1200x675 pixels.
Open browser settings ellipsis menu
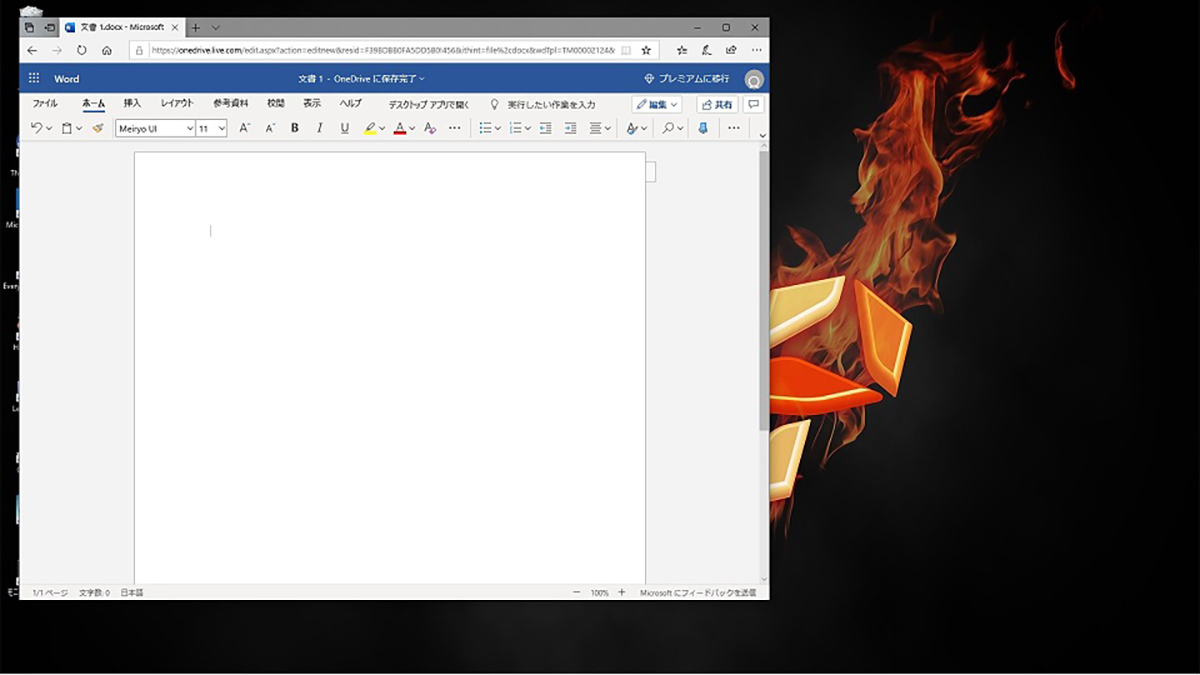point(756,49)
